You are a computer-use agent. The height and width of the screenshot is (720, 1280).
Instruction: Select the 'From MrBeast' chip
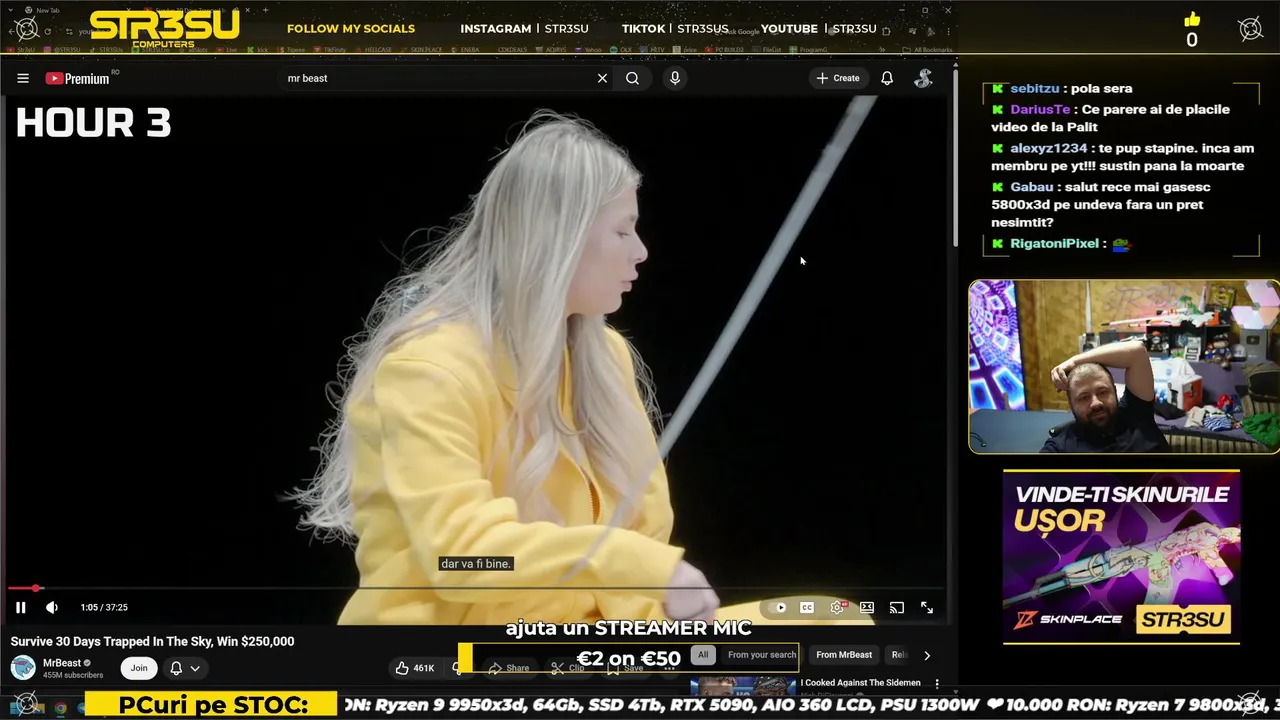844,655
